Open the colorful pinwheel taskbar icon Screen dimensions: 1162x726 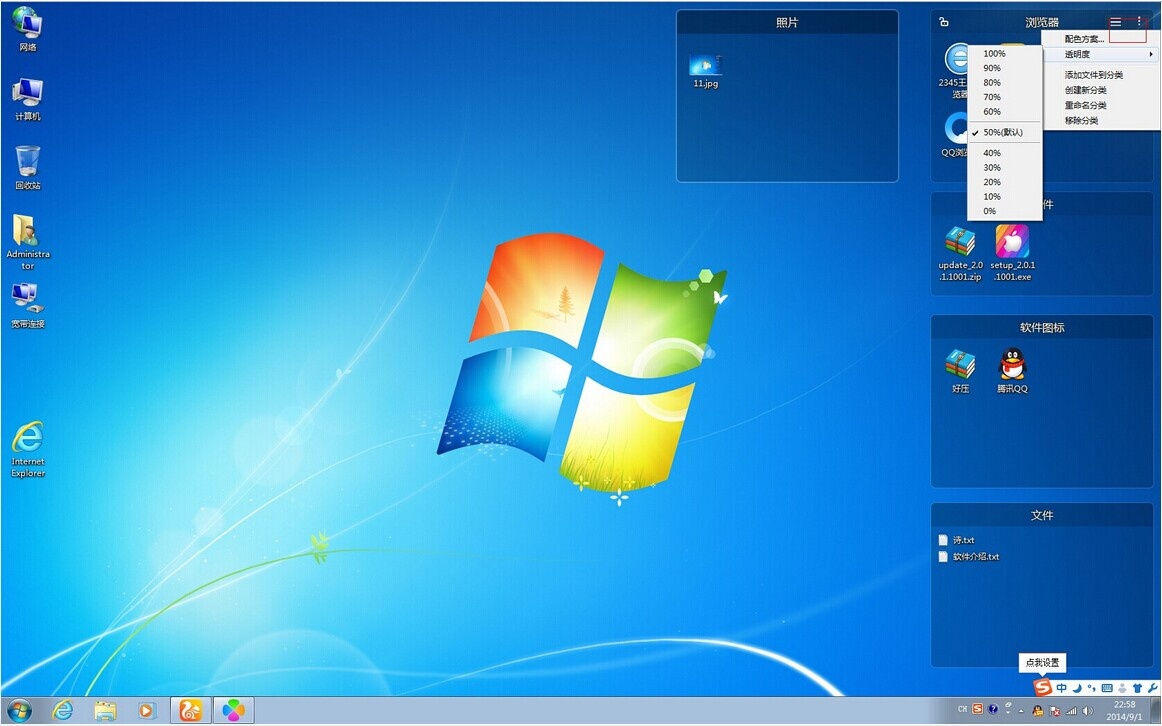(x=233, y=711)
